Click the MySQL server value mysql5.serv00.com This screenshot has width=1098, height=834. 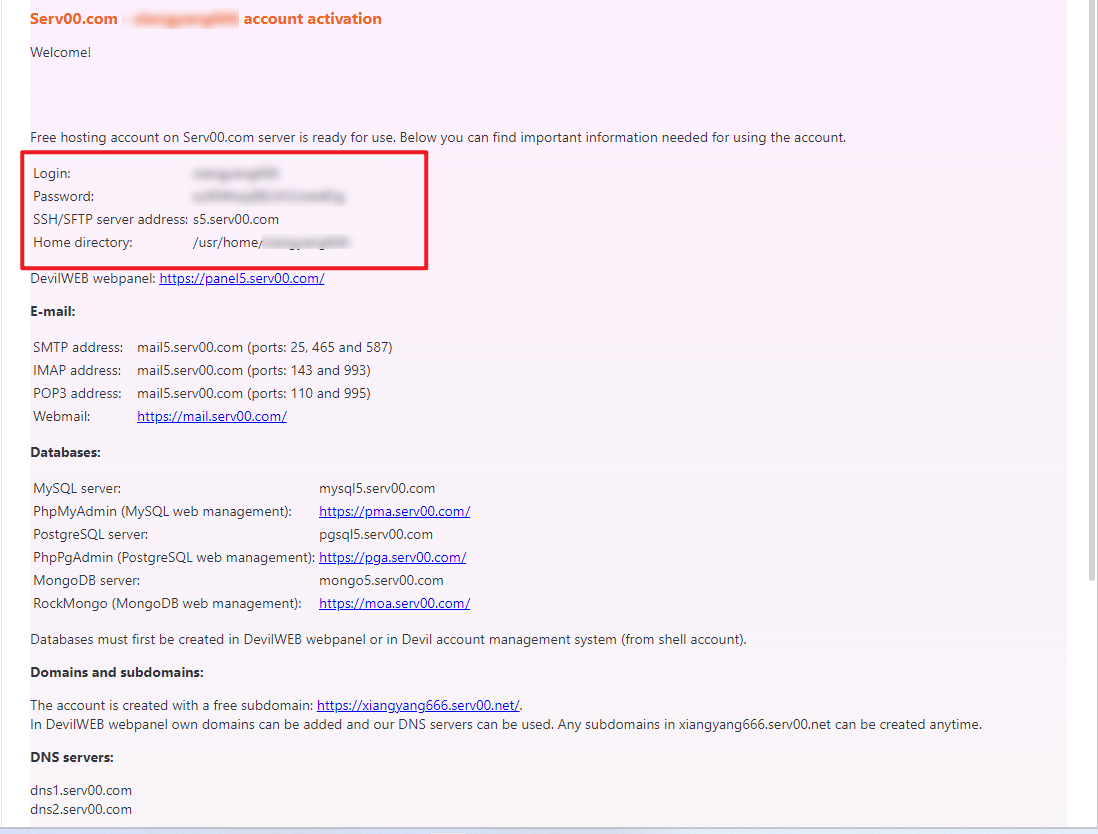pyautogui.click(x=377, y=489)
